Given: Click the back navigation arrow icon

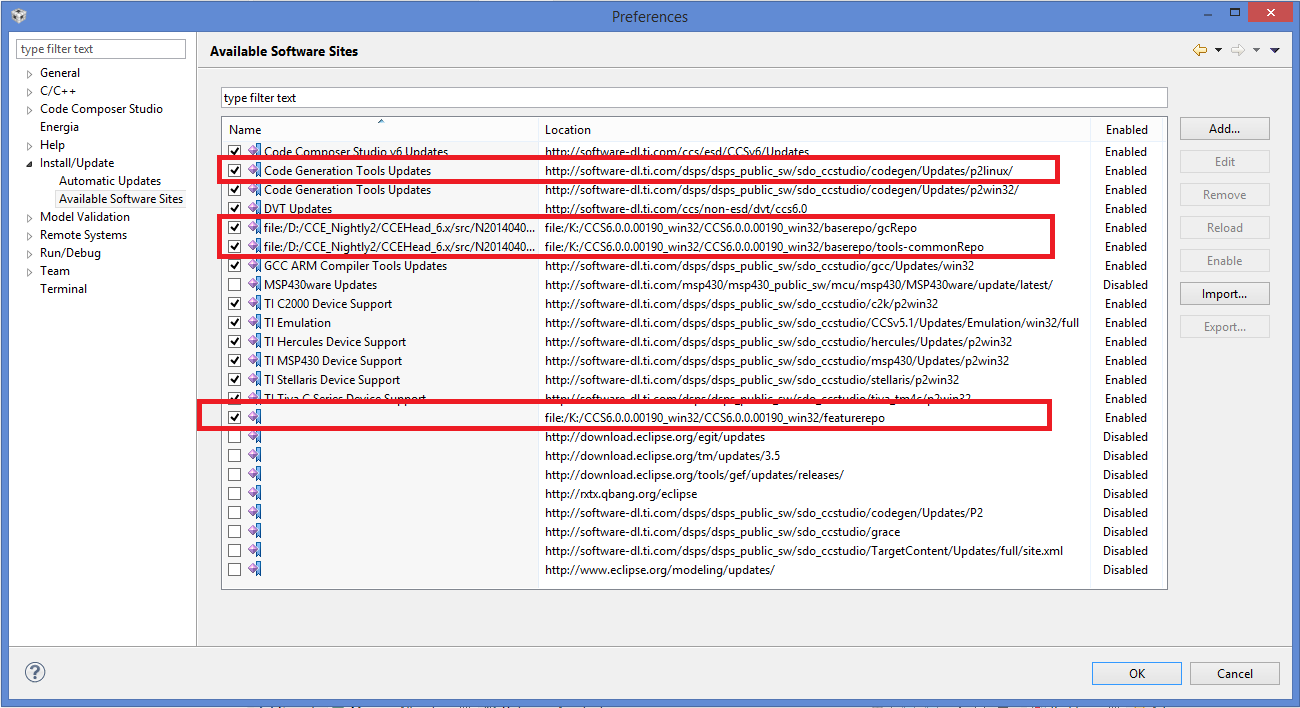Looking at the screenshot, I should point(1200,50).
